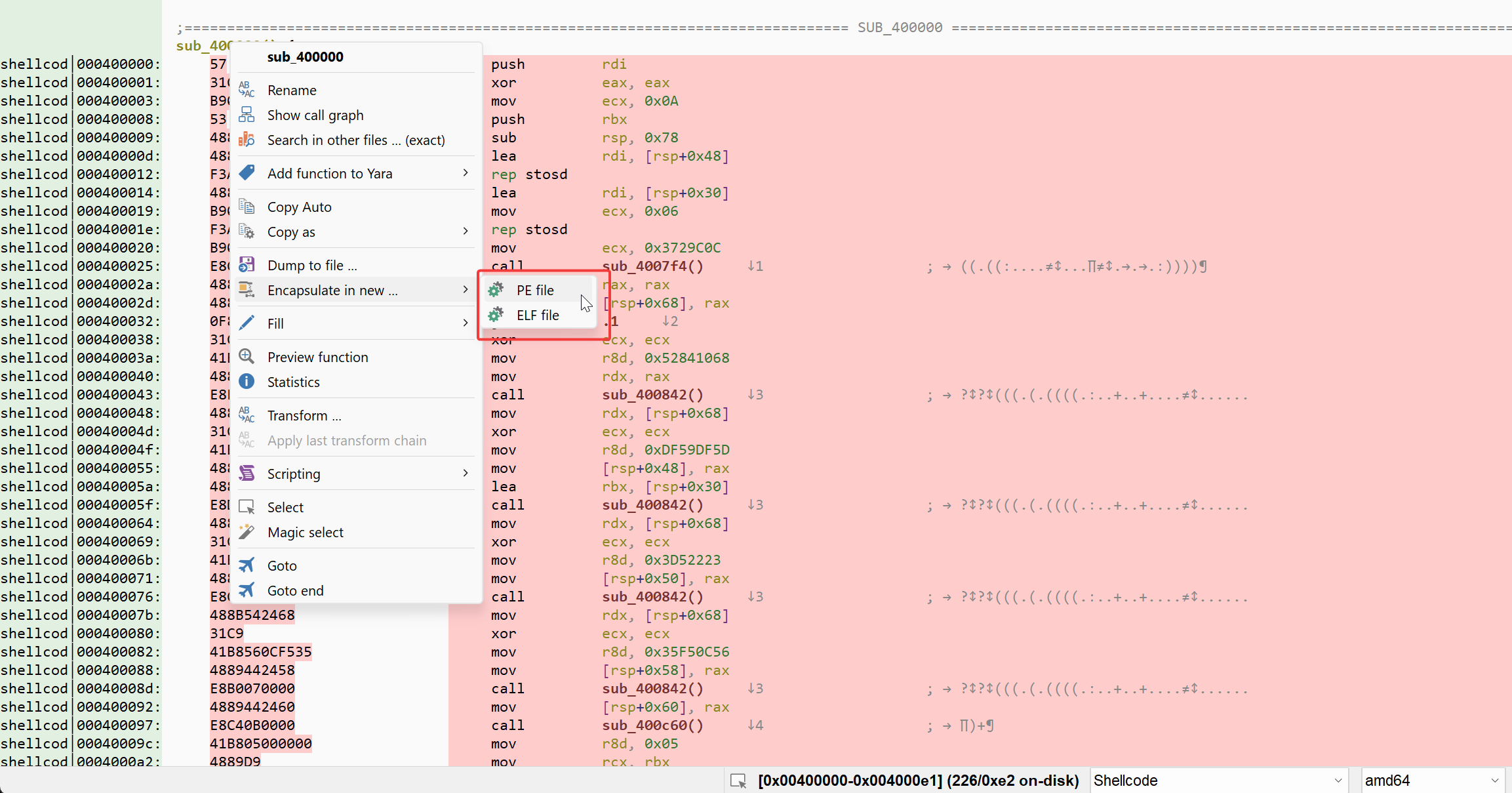Click the selection icon in status bar
1512x793 pixels.
click(739, 781)
